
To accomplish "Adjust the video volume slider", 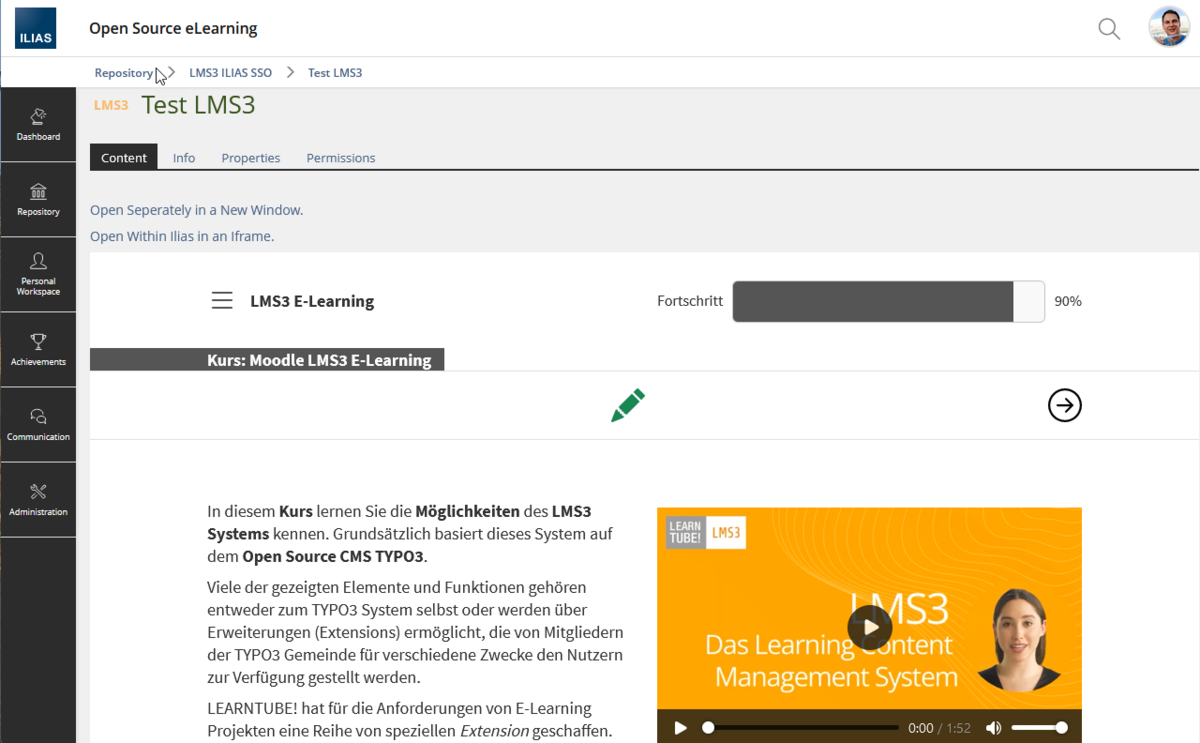I will coord(1038,728).
